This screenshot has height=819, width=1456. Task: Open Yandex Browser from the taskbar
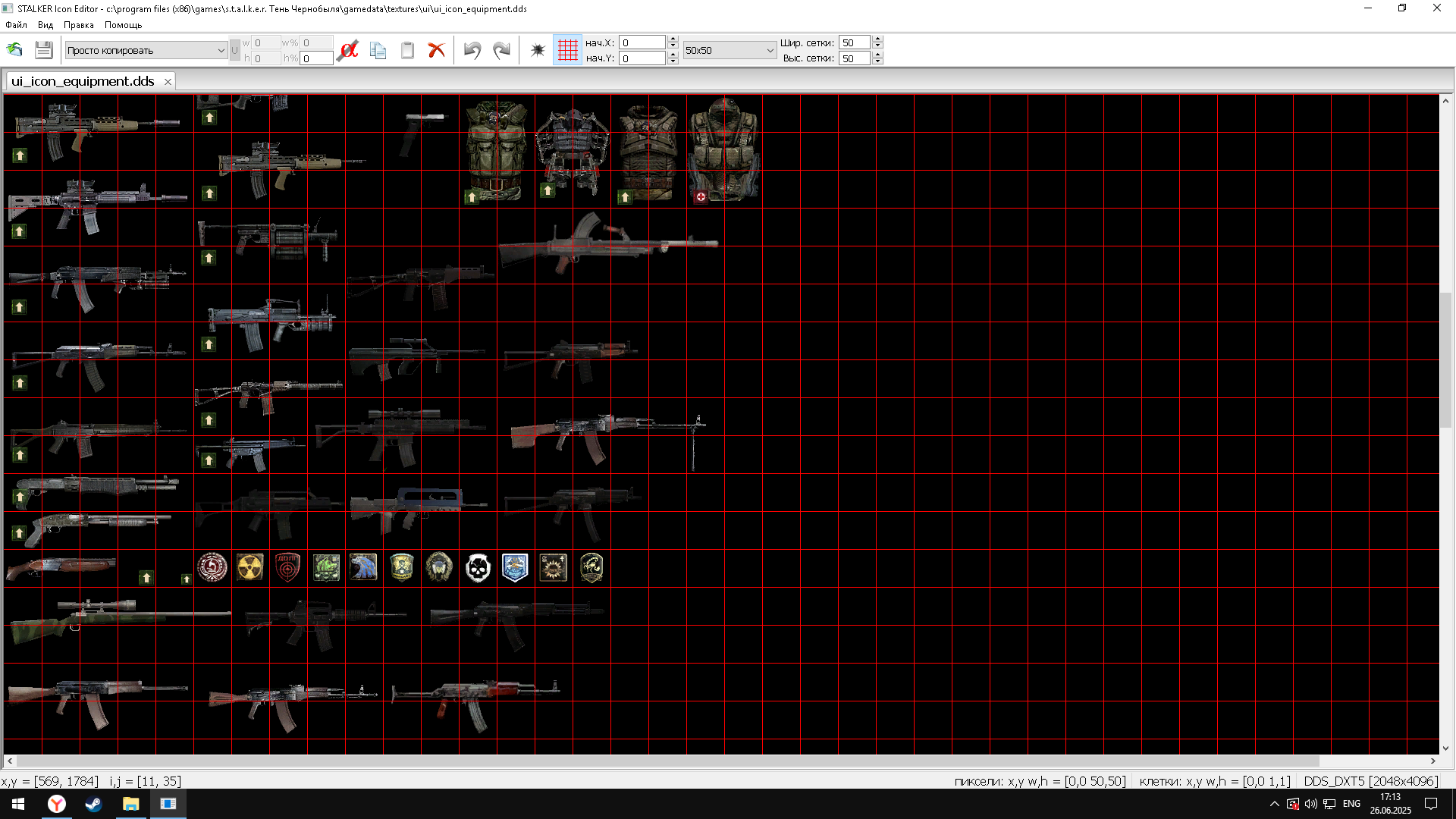pos(57,804)
